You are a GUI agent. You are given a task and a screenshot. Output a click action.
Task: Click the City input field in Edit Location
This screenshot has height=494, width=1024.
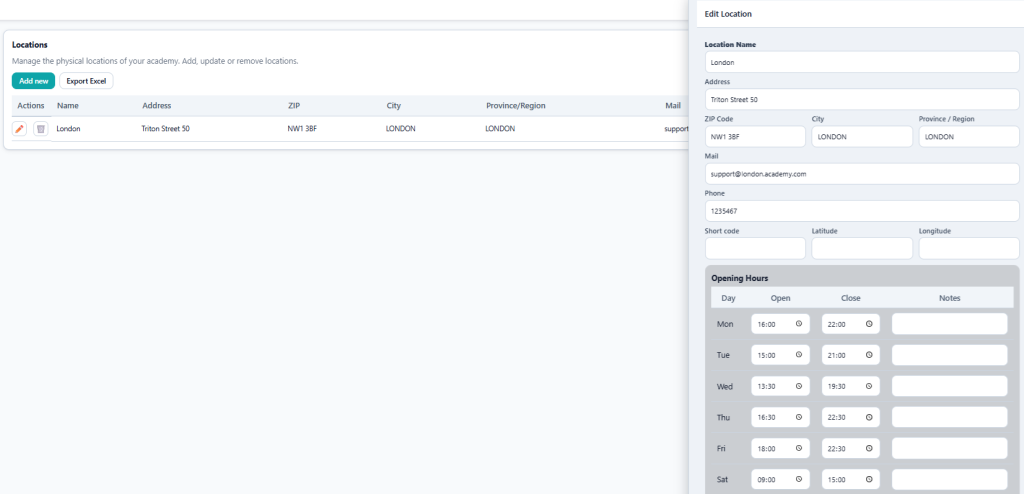click(x=862, y=137)
